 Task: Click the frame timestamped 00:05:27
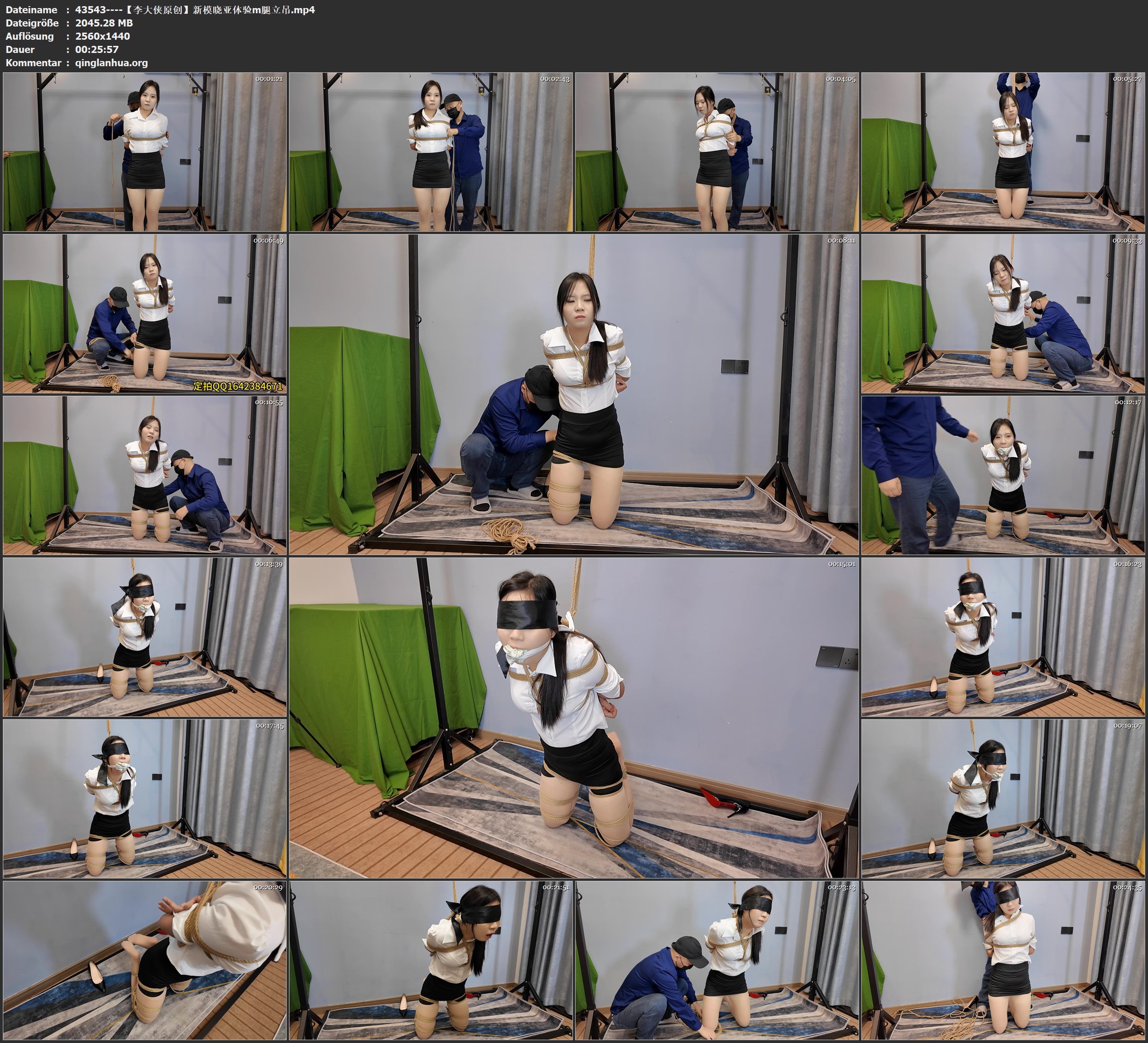pyautogui.click(x=1002, y=152)
